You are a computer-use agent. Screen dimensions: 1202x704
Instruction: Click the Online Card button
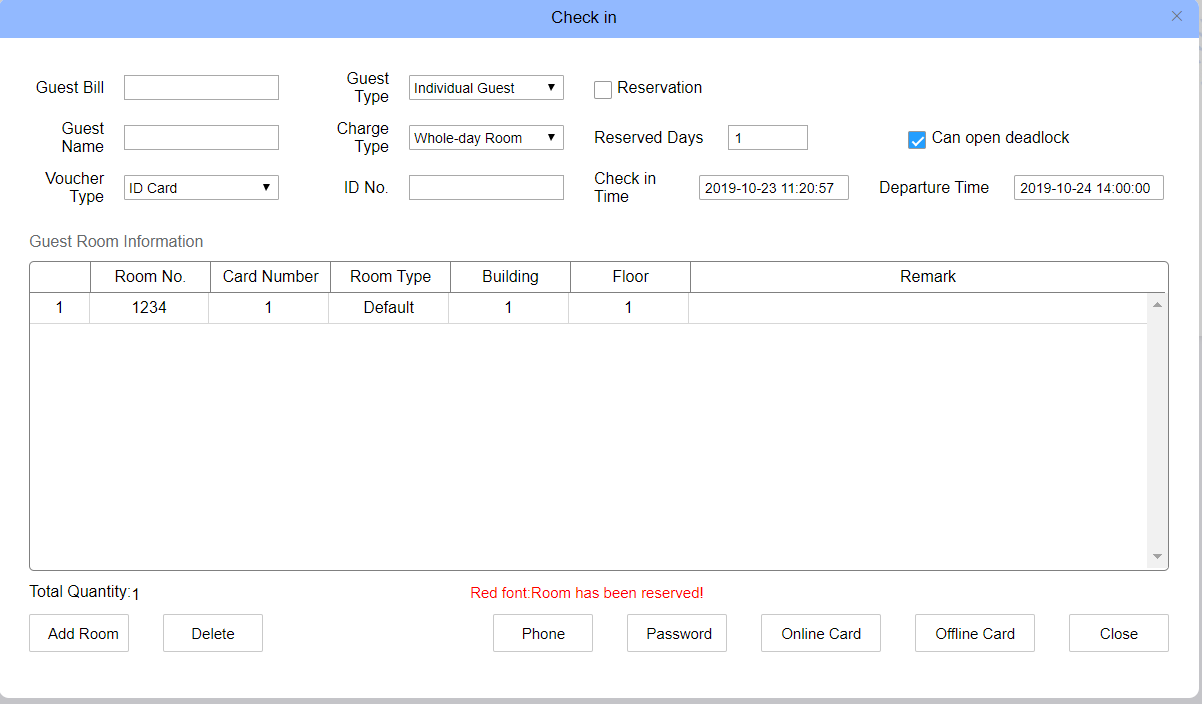point(821,633)
